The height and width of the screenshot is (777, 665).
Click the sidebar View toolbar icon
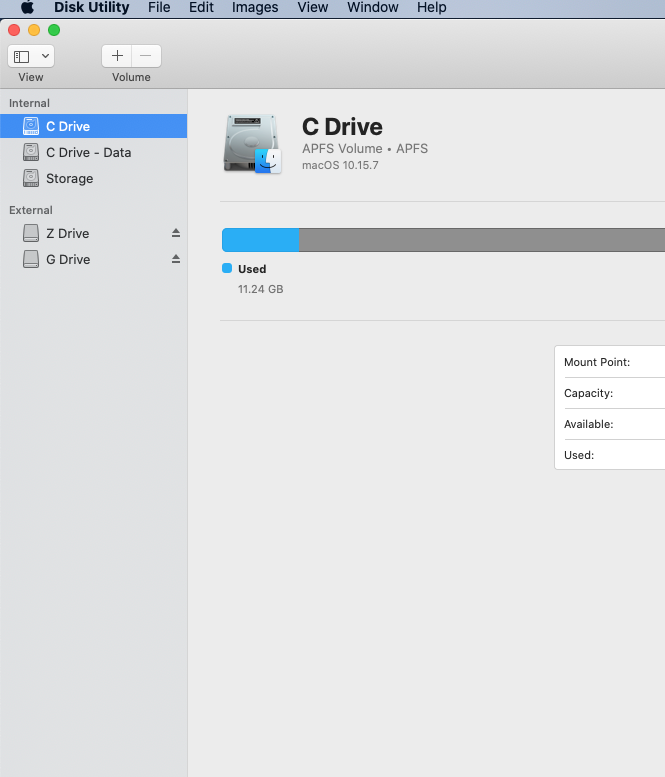22,56
